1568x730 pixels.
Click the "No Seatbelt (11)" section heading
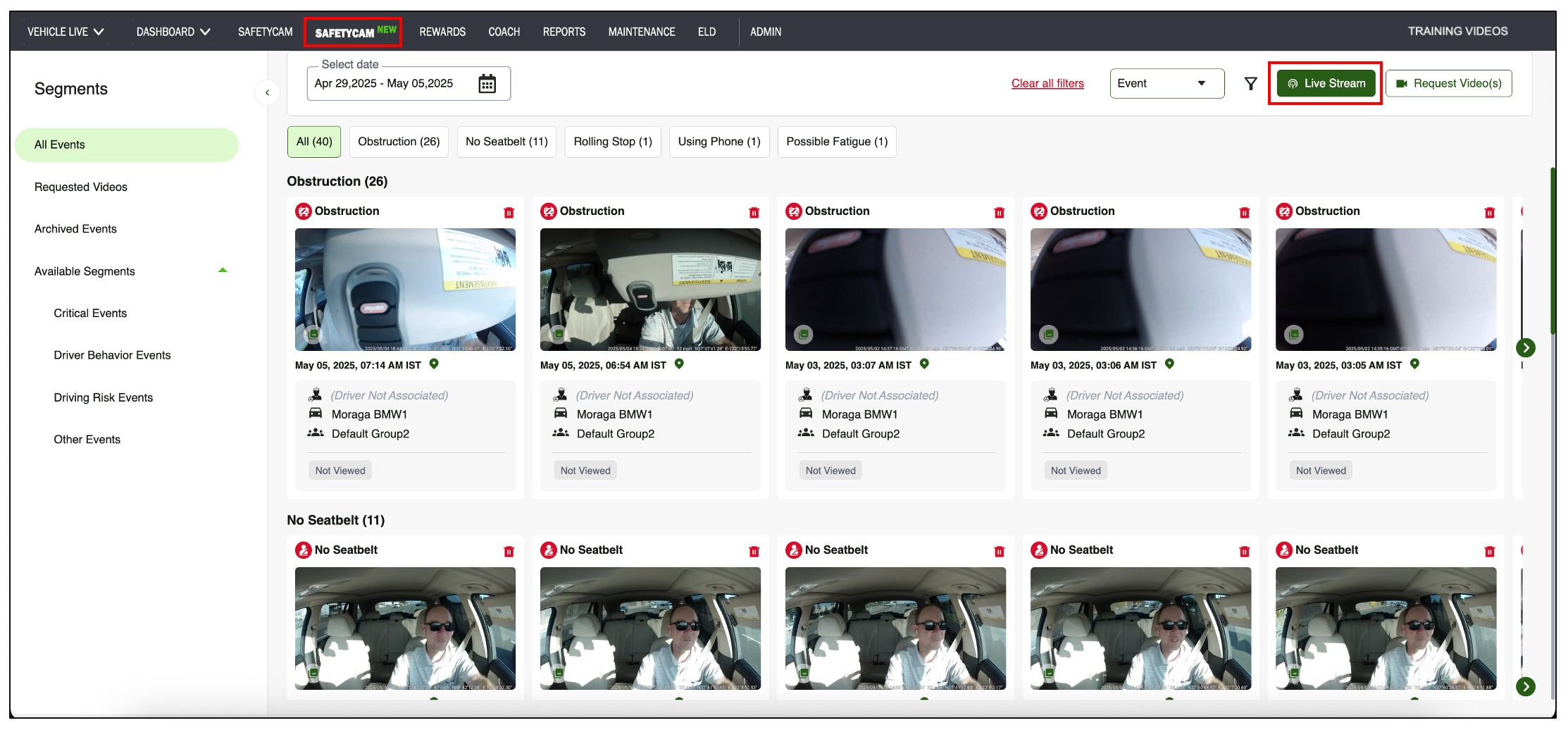335,520
